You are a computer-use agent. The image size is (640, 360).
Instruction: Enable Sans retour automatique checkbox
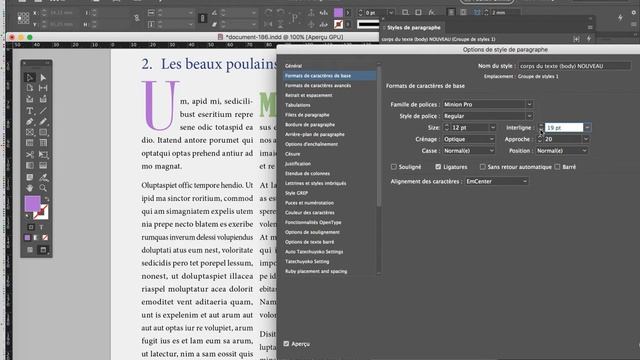482,167
